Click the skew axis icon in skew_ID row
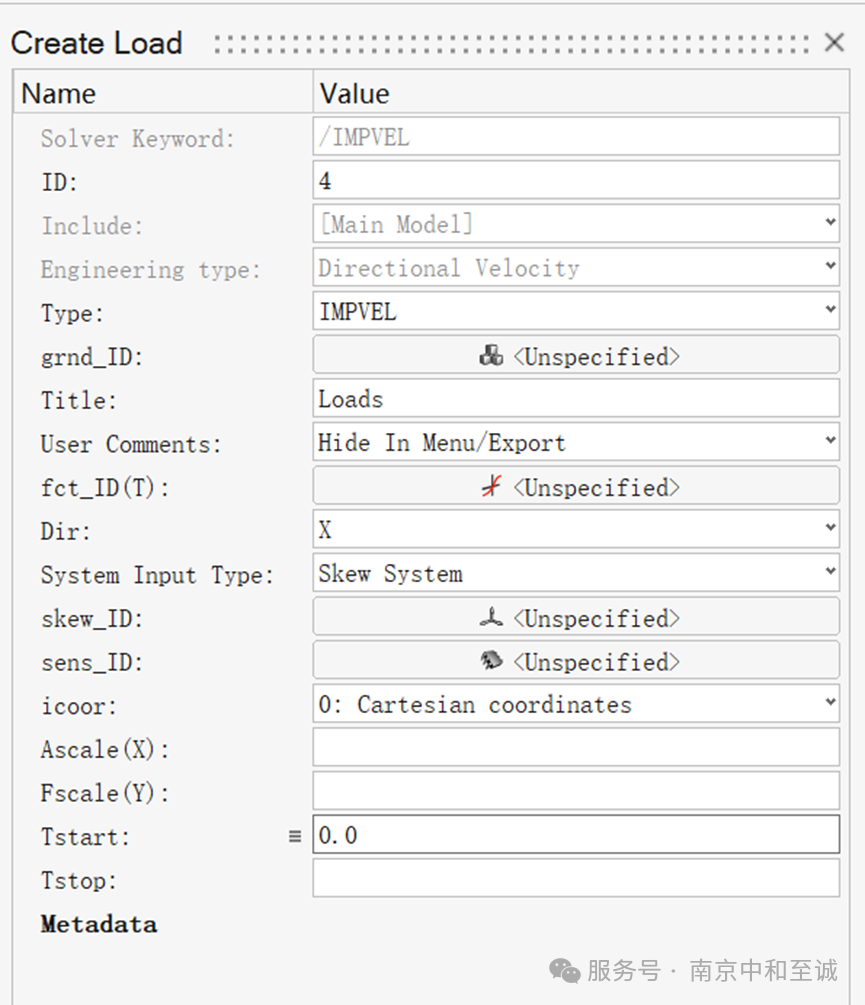 (x=491, y=618)
